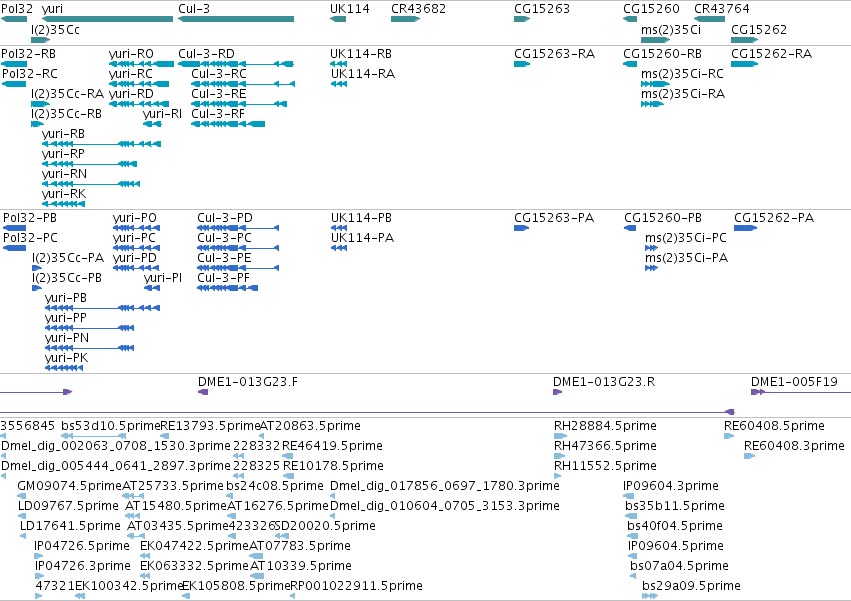Select the CG15262-PA protein label
851x601 pixels.
point(774,218)
